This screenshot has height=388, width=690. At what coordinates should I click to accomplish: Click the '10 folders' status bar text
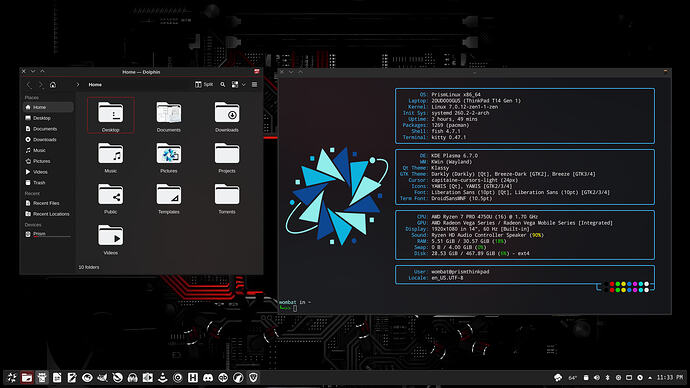pos(88,267)
